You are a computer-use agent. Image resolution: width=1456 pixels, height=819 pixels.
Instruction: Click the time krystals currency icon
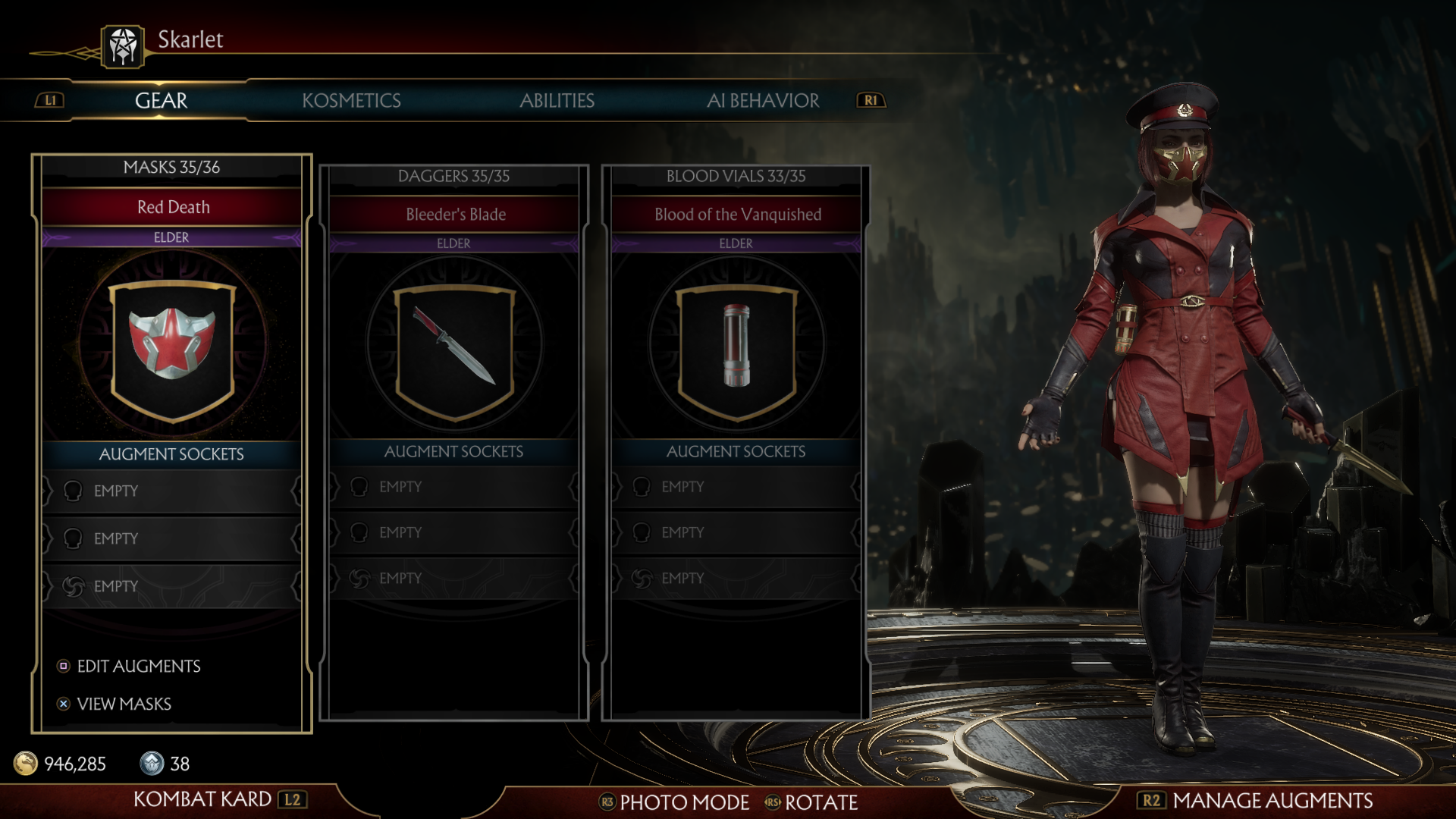pos(152,763)
